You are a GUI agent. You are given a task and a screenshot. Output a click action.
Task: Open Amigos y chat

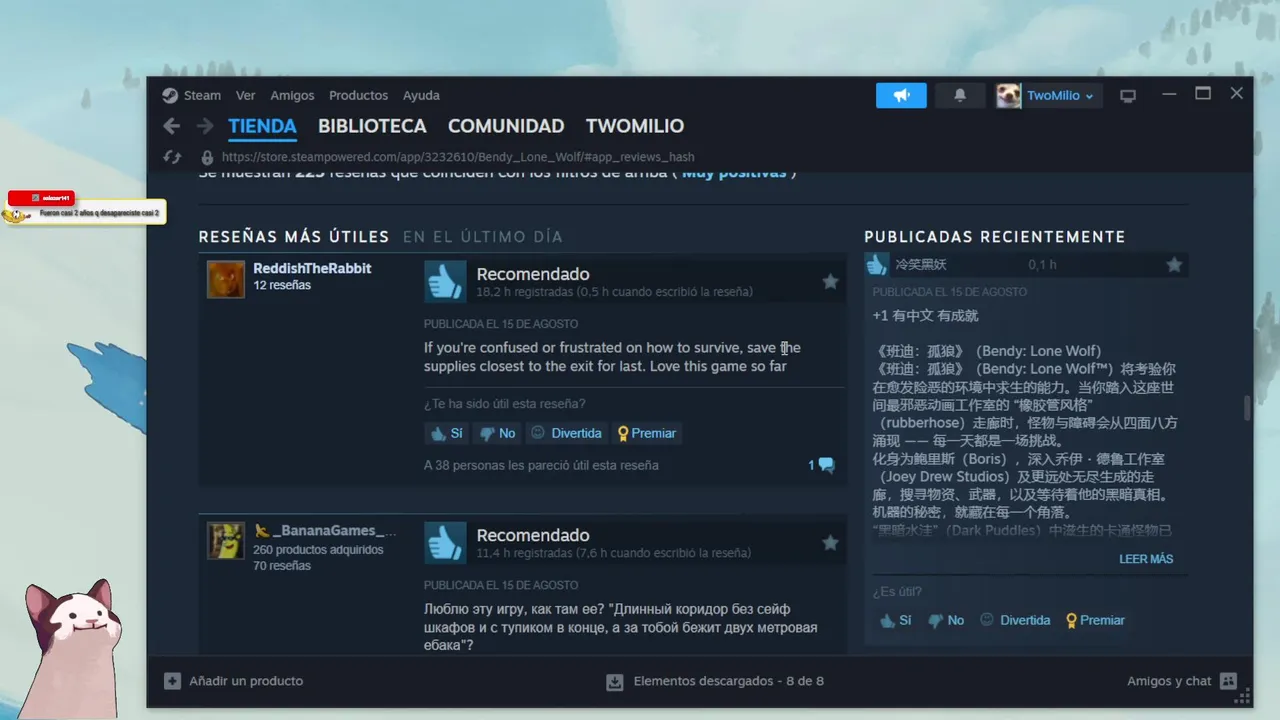pyautogui.click(x=1182, y=681)
